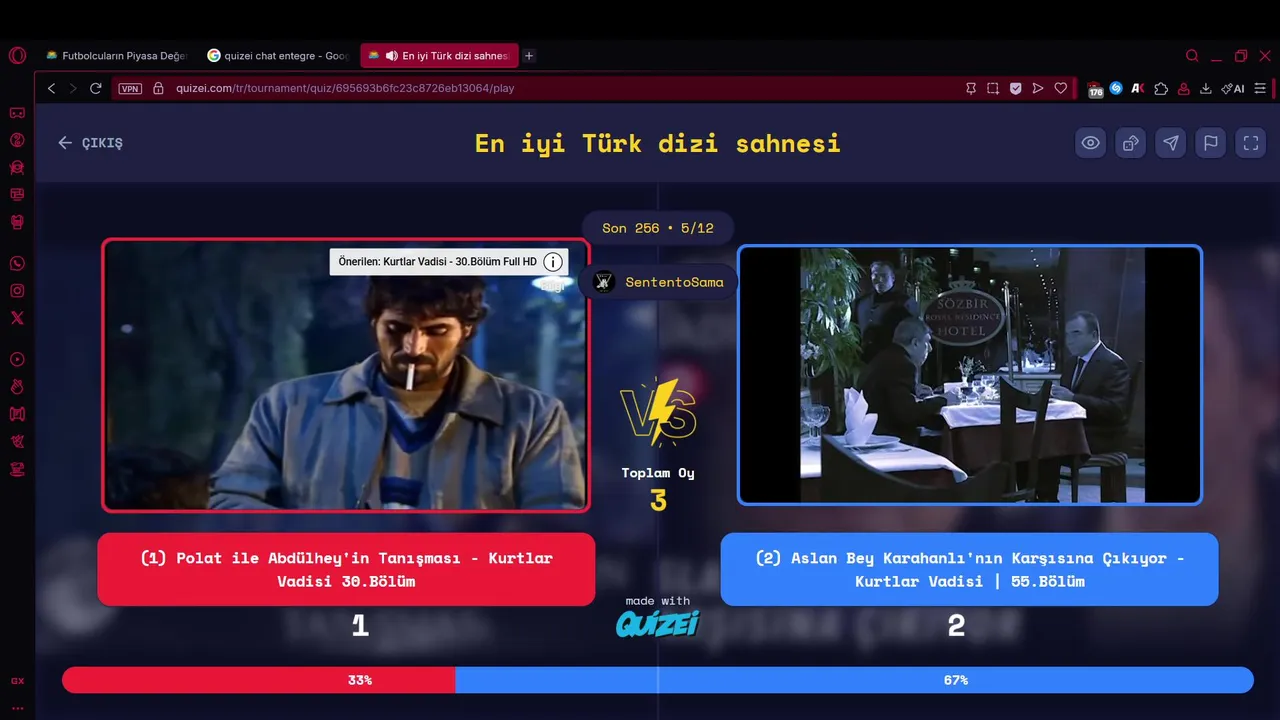Open extension icon with 176 badge

pos(1095,89)
